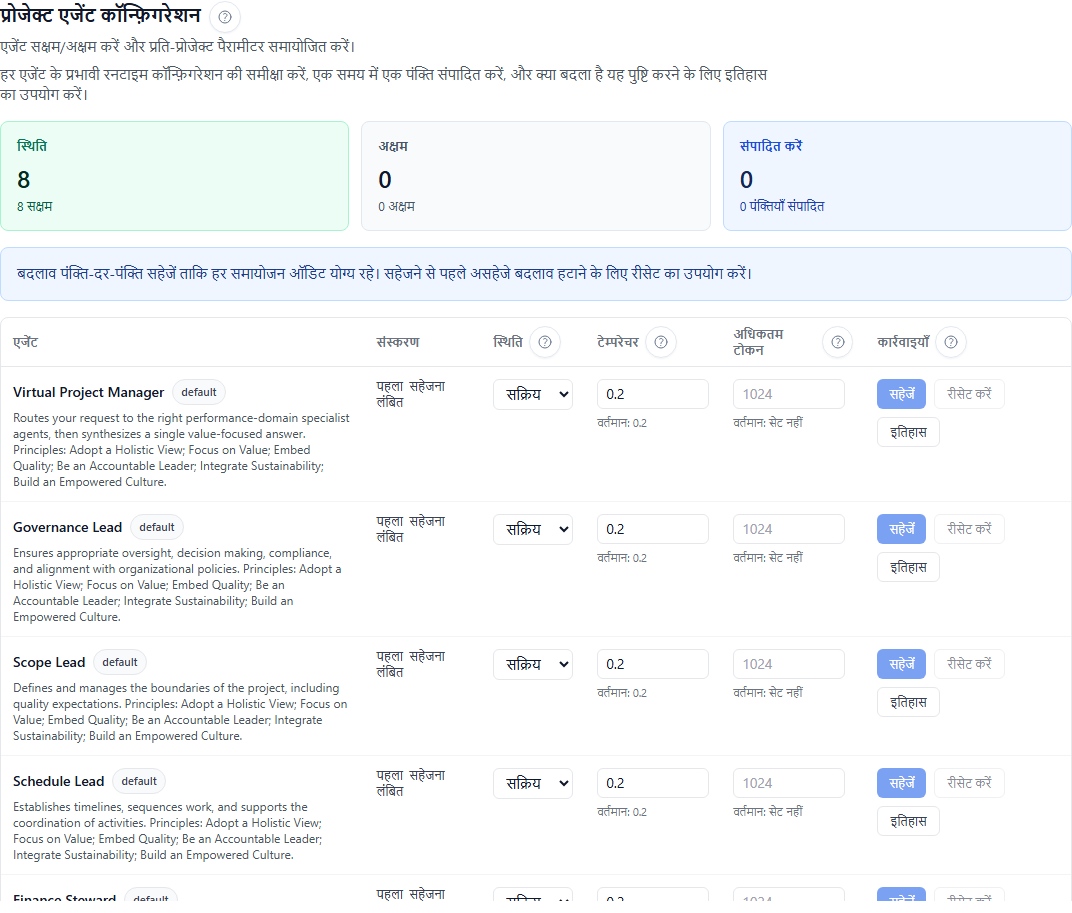Click temperature field for Schedule Lead
Viewport: 1072px width, 913px height.
(652, 783)
